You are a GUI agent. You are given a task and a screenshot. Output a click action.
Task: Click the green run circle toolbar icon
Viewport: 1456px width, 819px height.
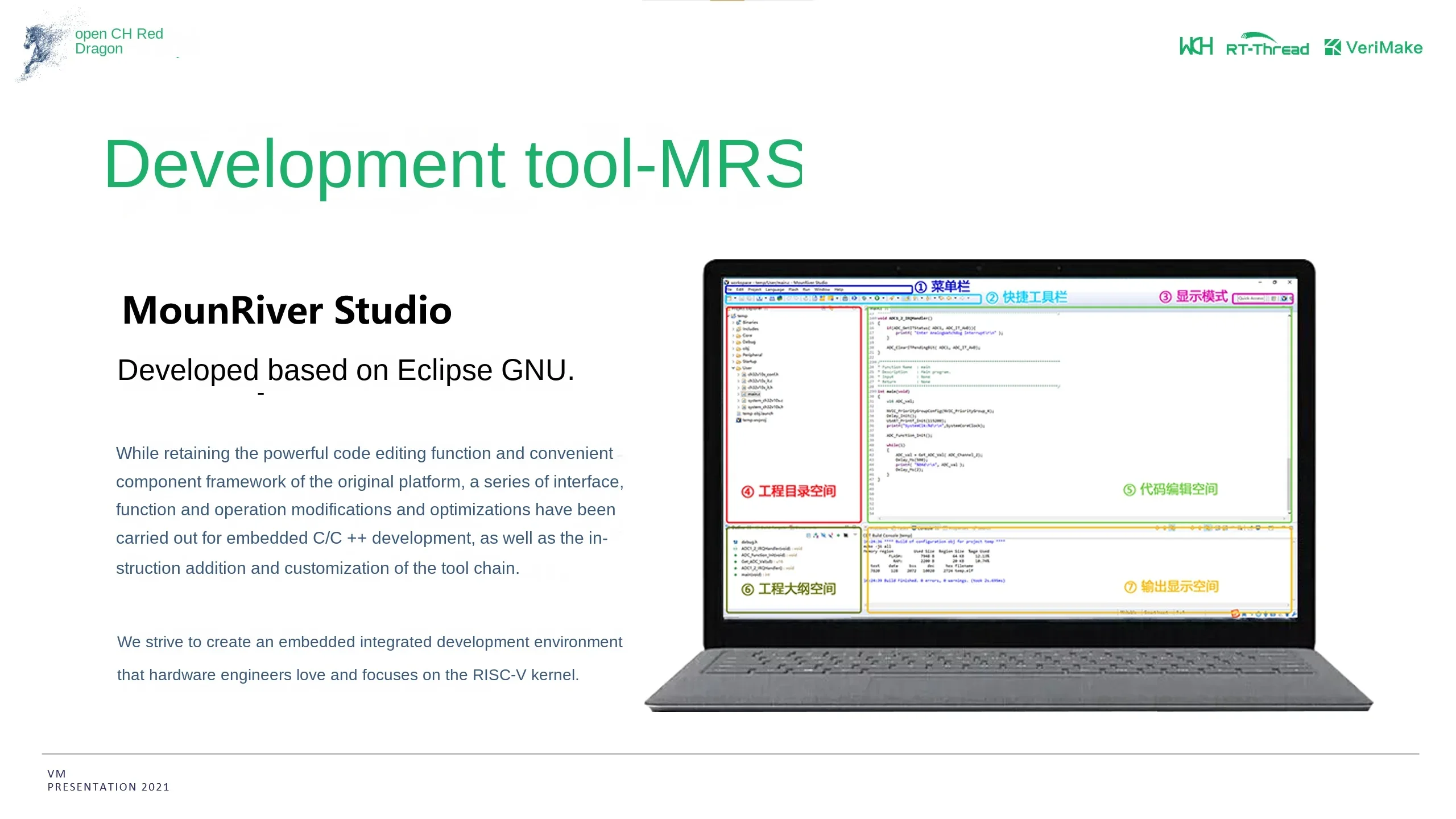pyautogui.click(x=877, y=298)
